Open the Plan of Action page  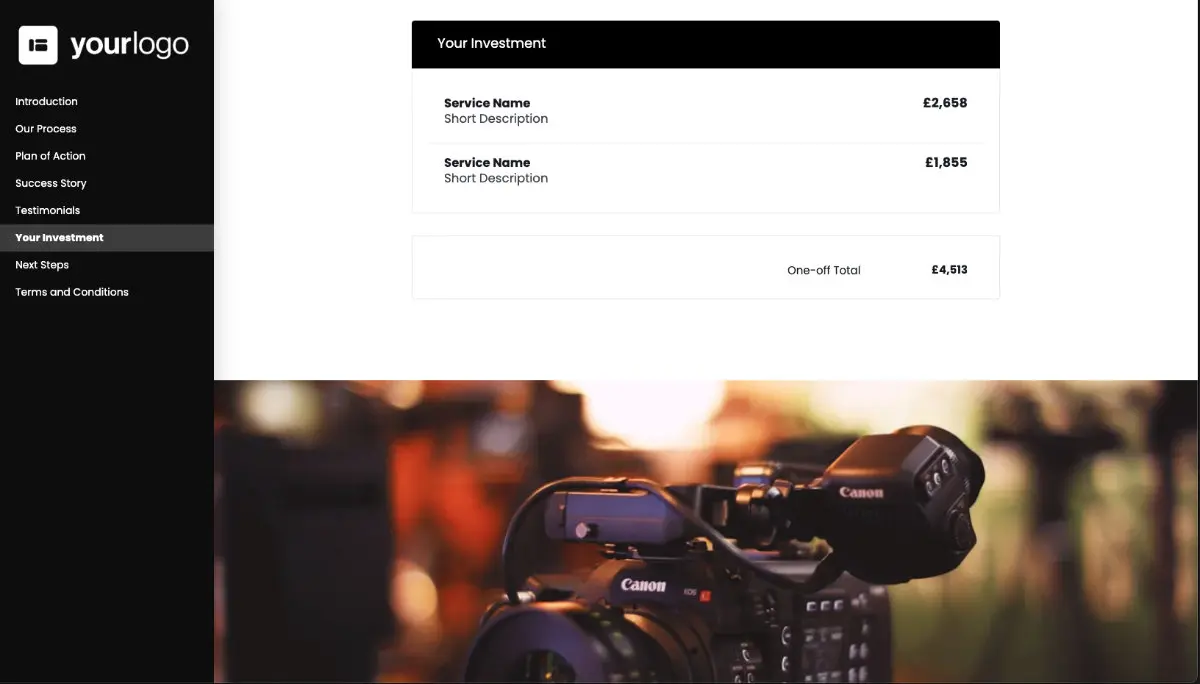coord(50,155)
